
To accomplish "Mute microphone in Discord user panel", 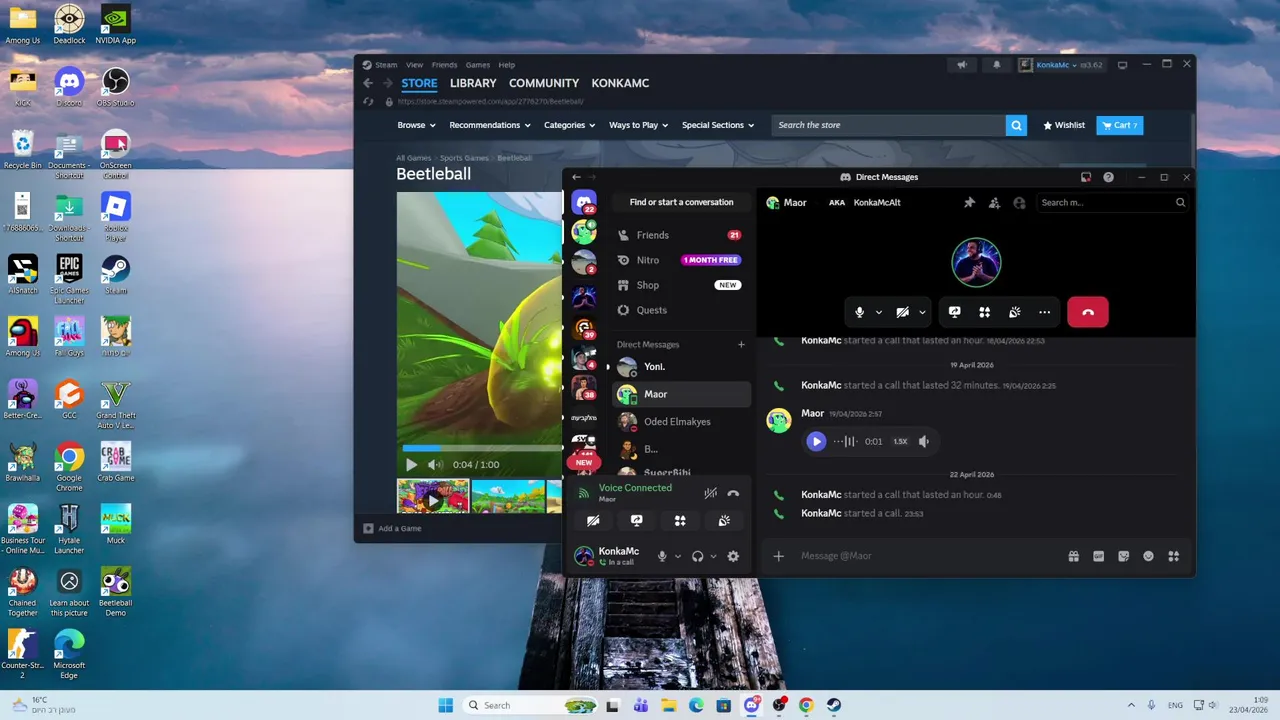I will pyautogui.click(x=662, y=556).
